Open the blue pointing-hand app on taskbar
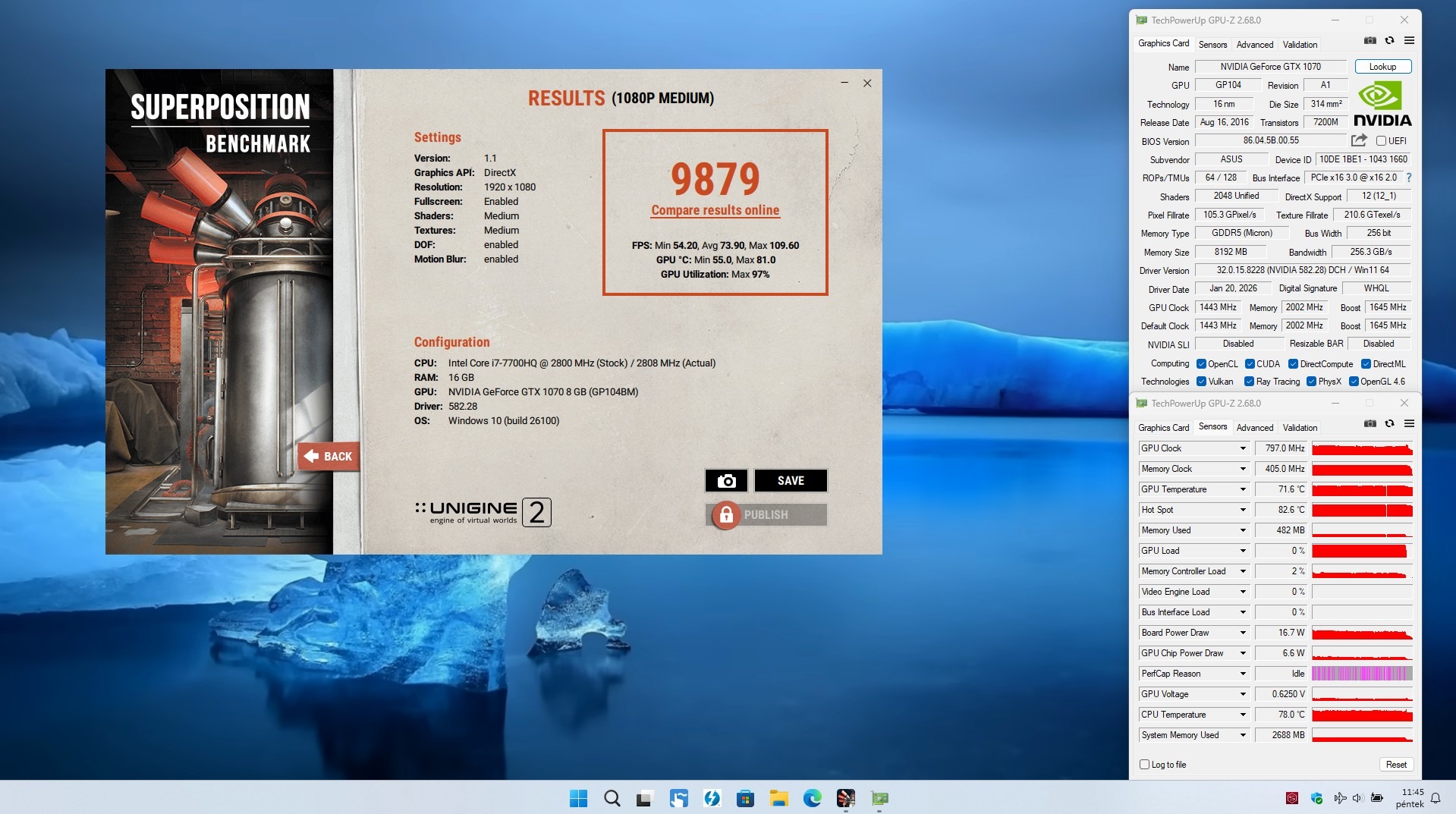The image size is (1456, 814). point(678,798)
